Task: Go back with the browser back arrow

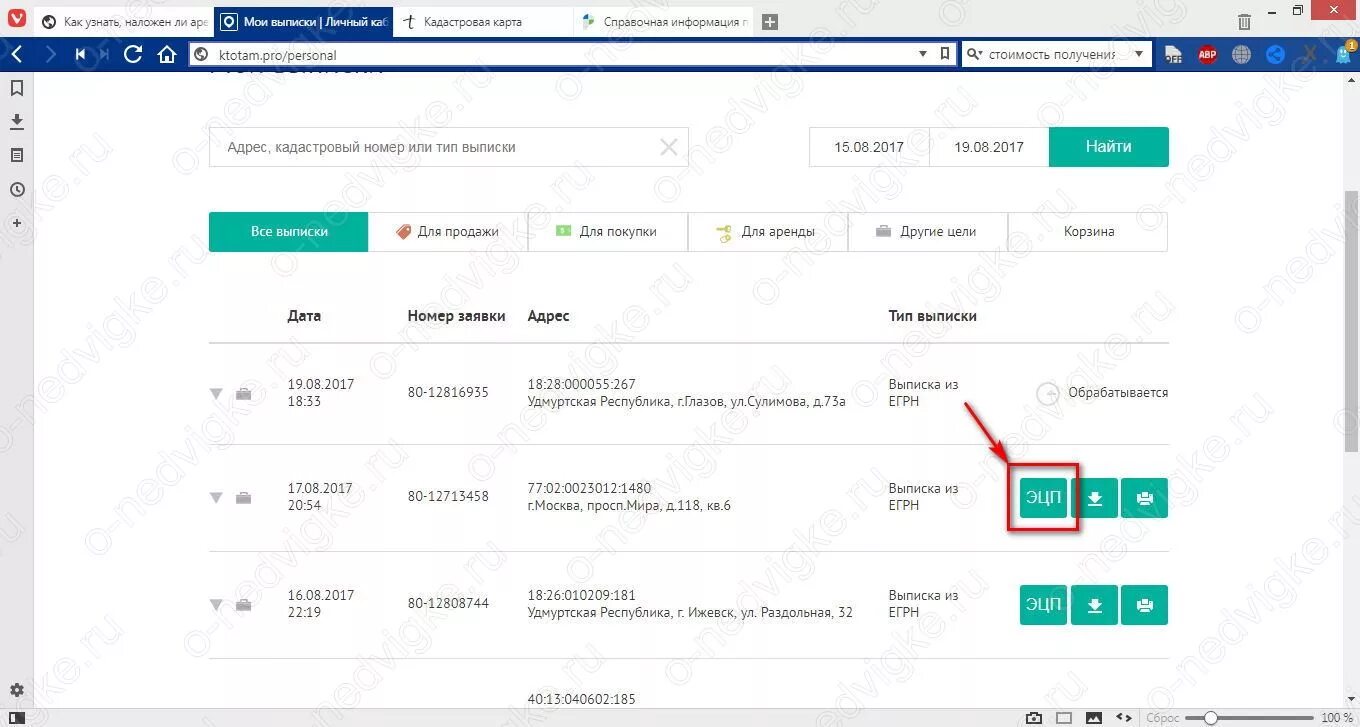Action: (17, 54)
